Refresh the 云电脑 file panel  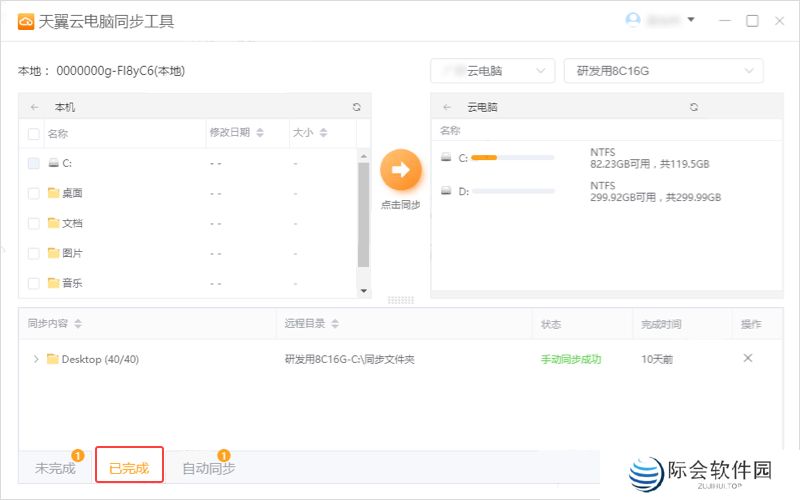click(694, 107)
